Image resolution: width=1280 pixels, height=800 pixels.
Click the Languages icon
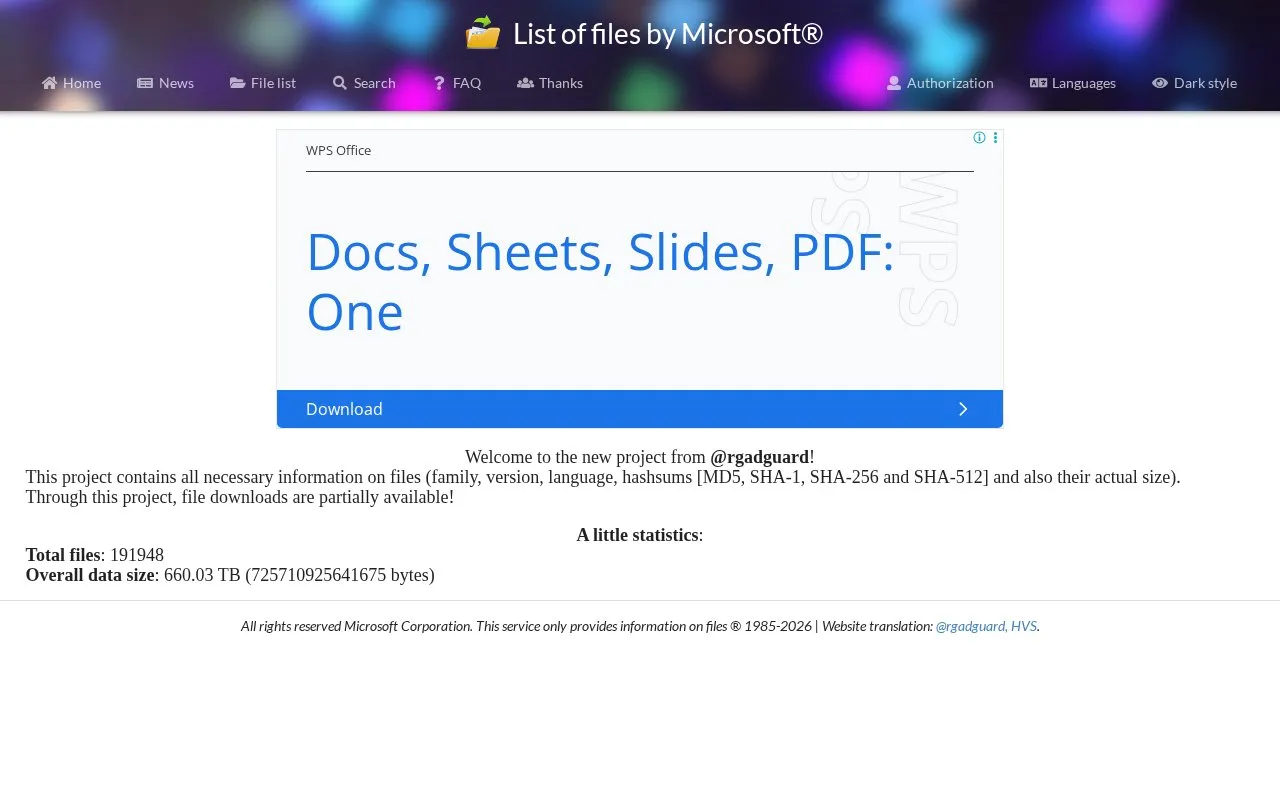pyautogui.click(x=1038, y=83)
